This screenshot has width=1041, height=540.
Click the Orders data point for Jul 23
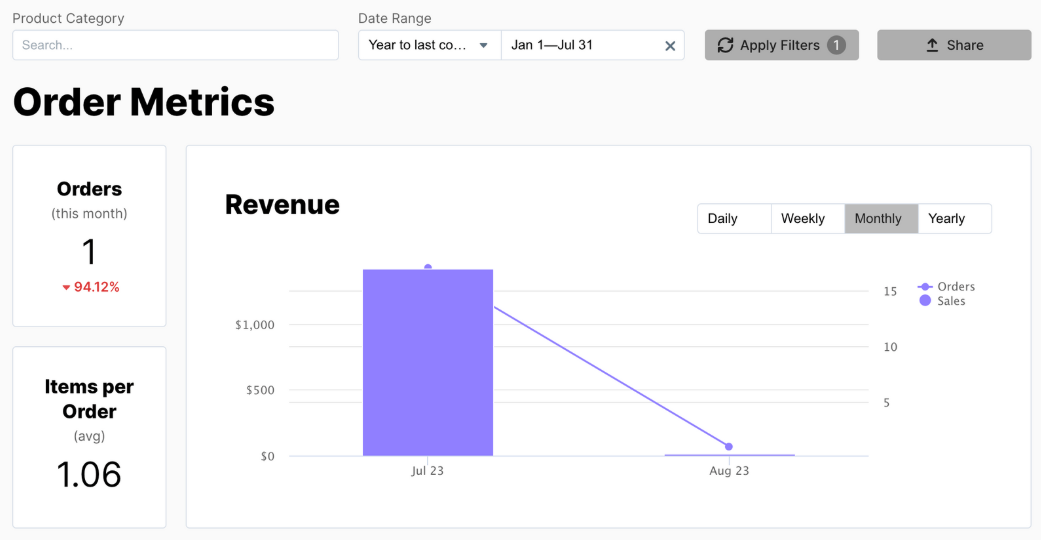pyautogui.click(x=428, y=267)
